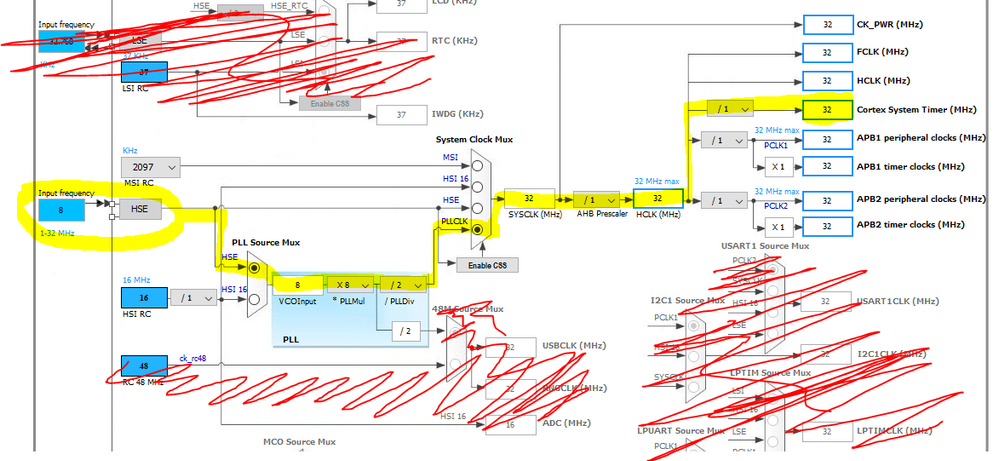The height and width of the screenshot is (461, 999).
Task: Click HCLK (MHz) output box below FCLK
Action: click(828, 81)
